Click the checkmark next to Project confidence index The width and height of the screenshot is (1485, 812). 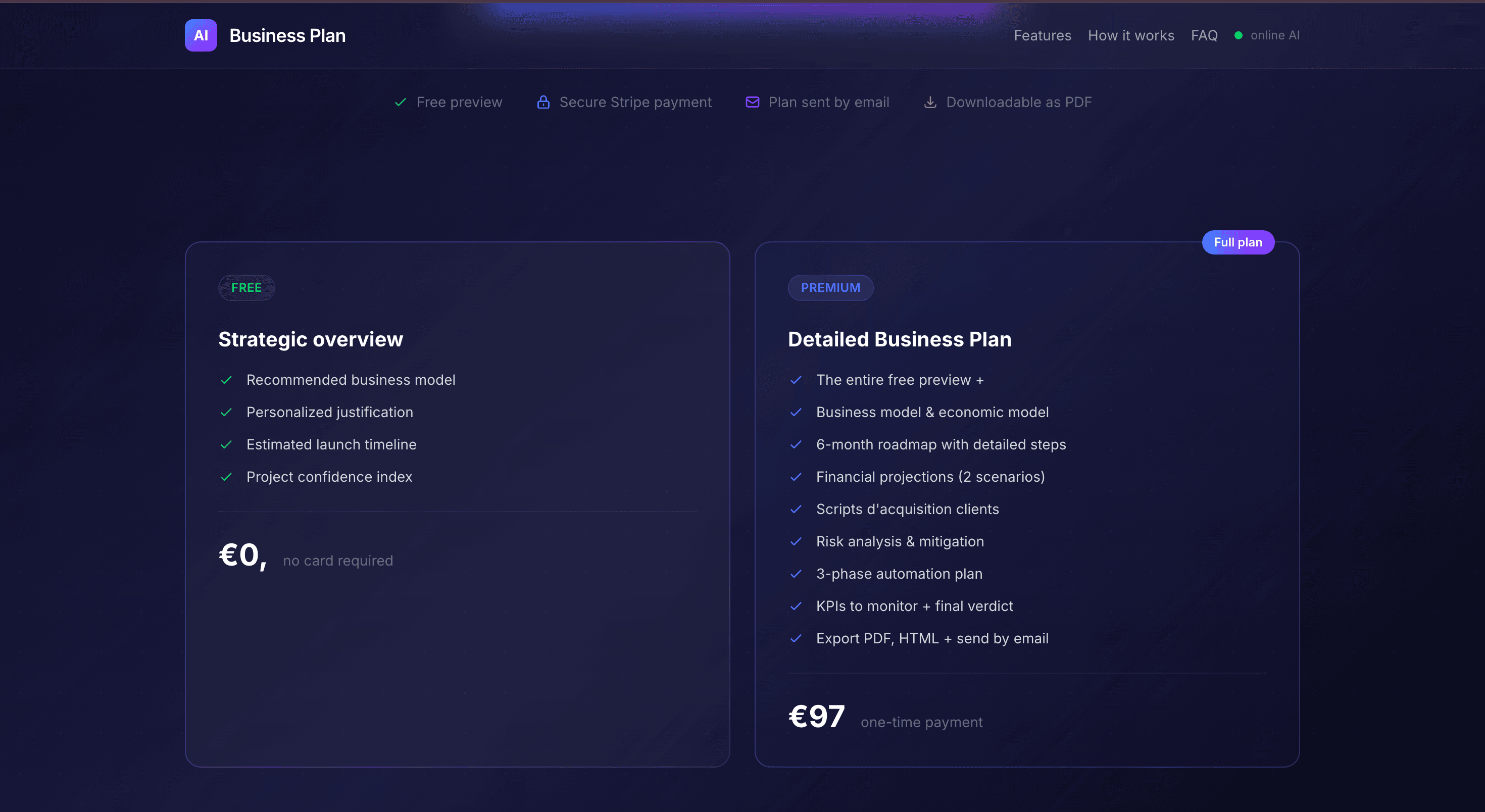(x=226, y=477)
